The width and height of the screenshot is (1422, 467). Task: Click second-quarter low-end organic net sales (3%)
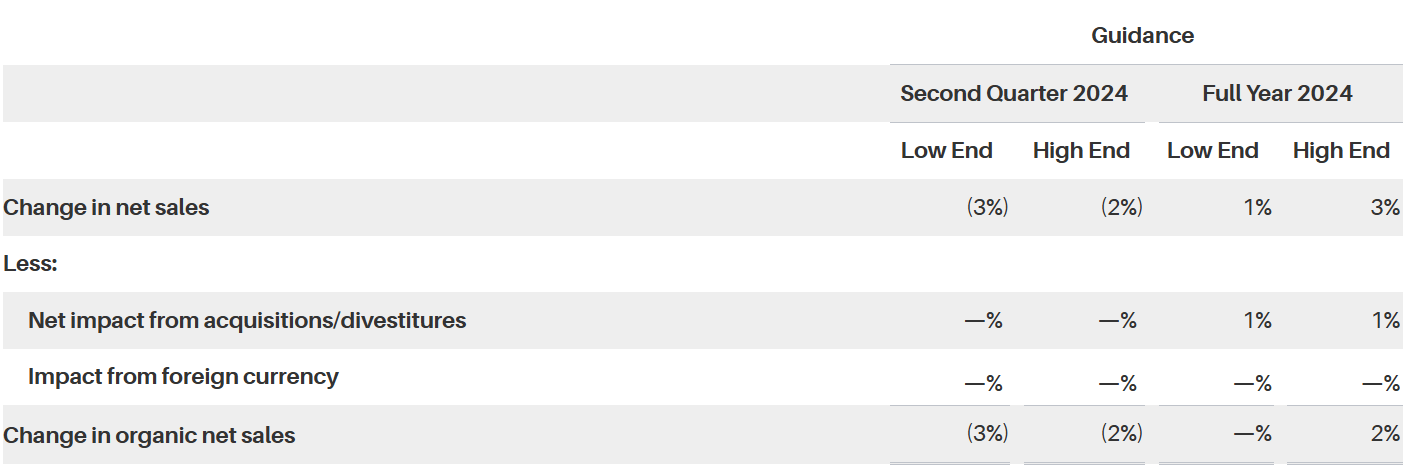(x=987, y=434)
